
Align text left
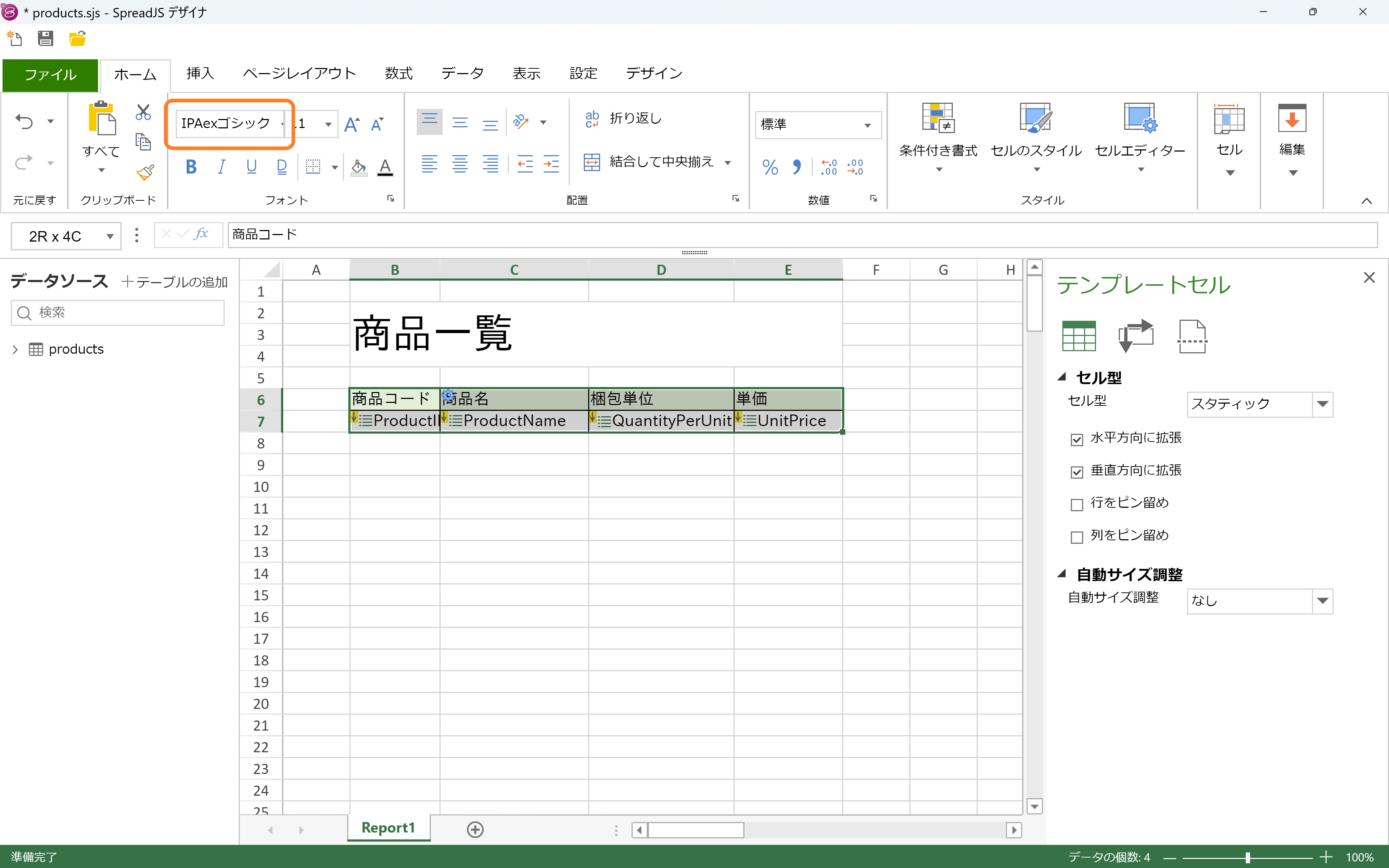tap(429, 164)
